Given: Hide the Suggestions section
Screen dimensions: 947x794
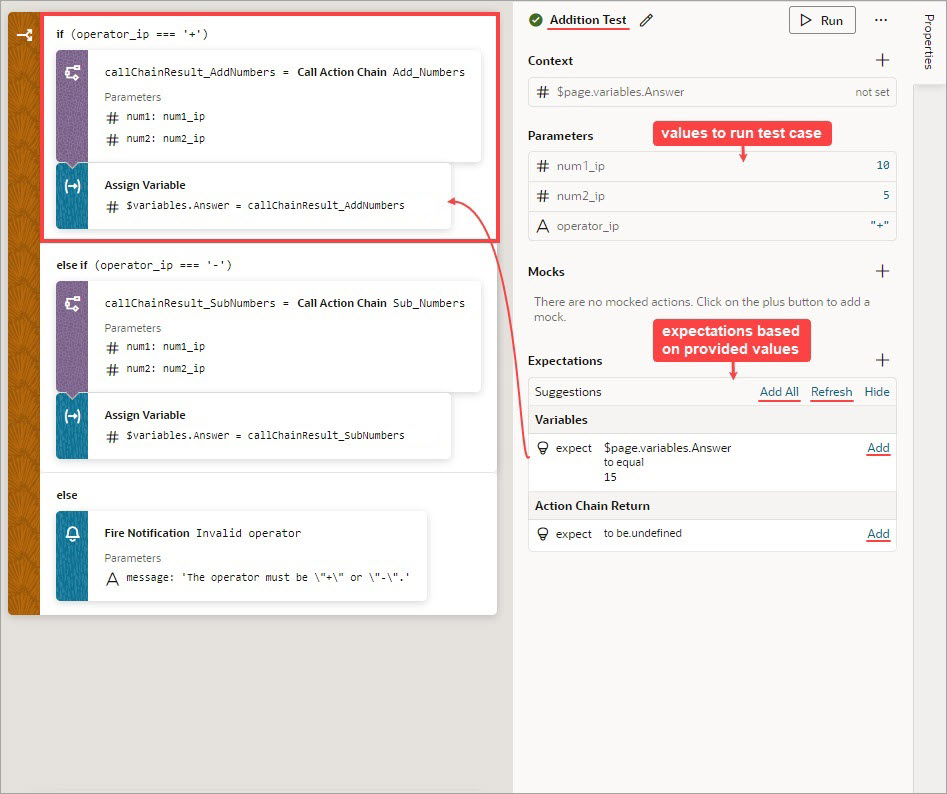Looking at the screenshot, I should click(876, 392).
